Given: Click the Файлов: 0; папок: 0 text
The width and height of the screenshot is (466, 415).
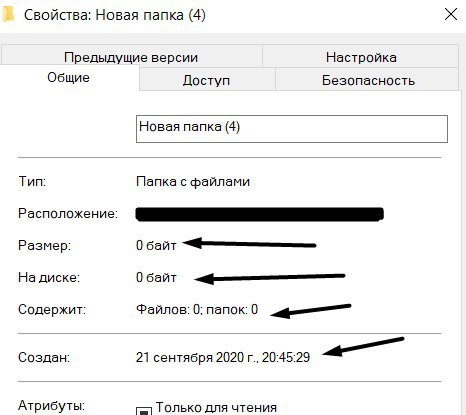Looking at the screenshot, I should pos(197,309).
